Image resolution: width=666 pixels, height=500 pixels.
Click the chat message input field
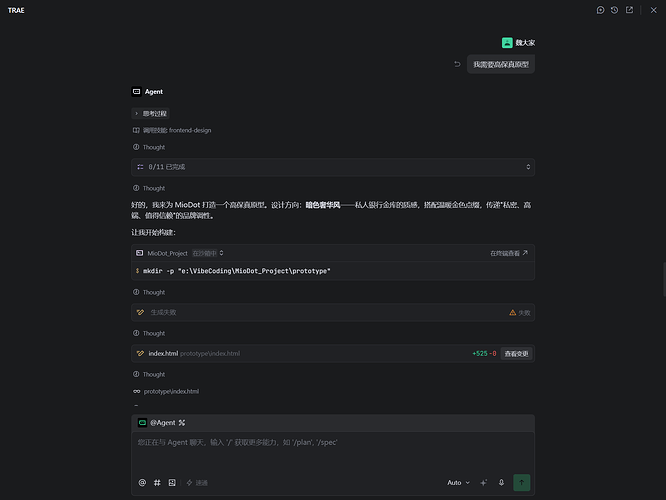point(333,451)
